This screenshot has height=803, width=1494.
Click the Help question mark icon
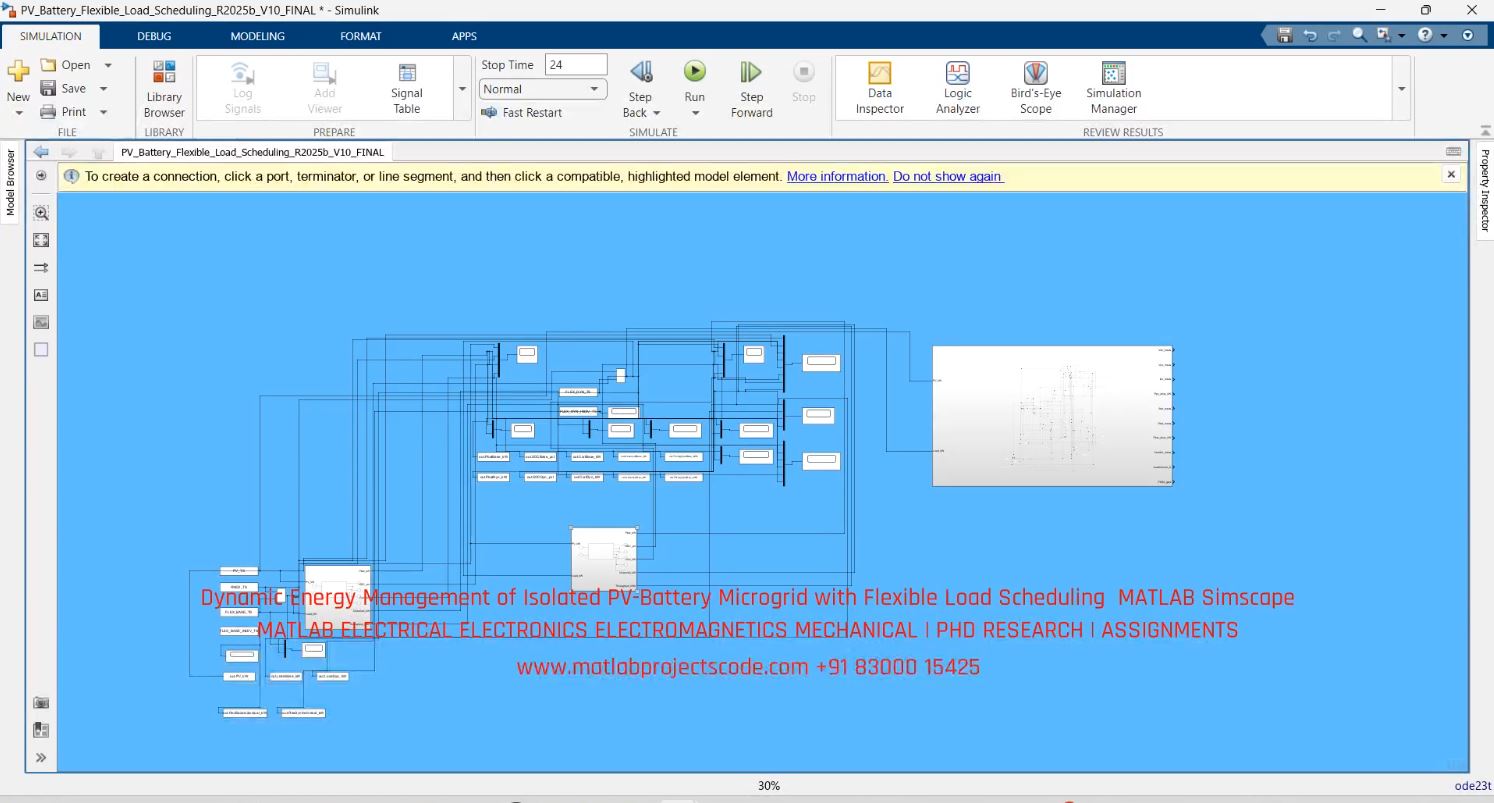tap(1424, 35)
